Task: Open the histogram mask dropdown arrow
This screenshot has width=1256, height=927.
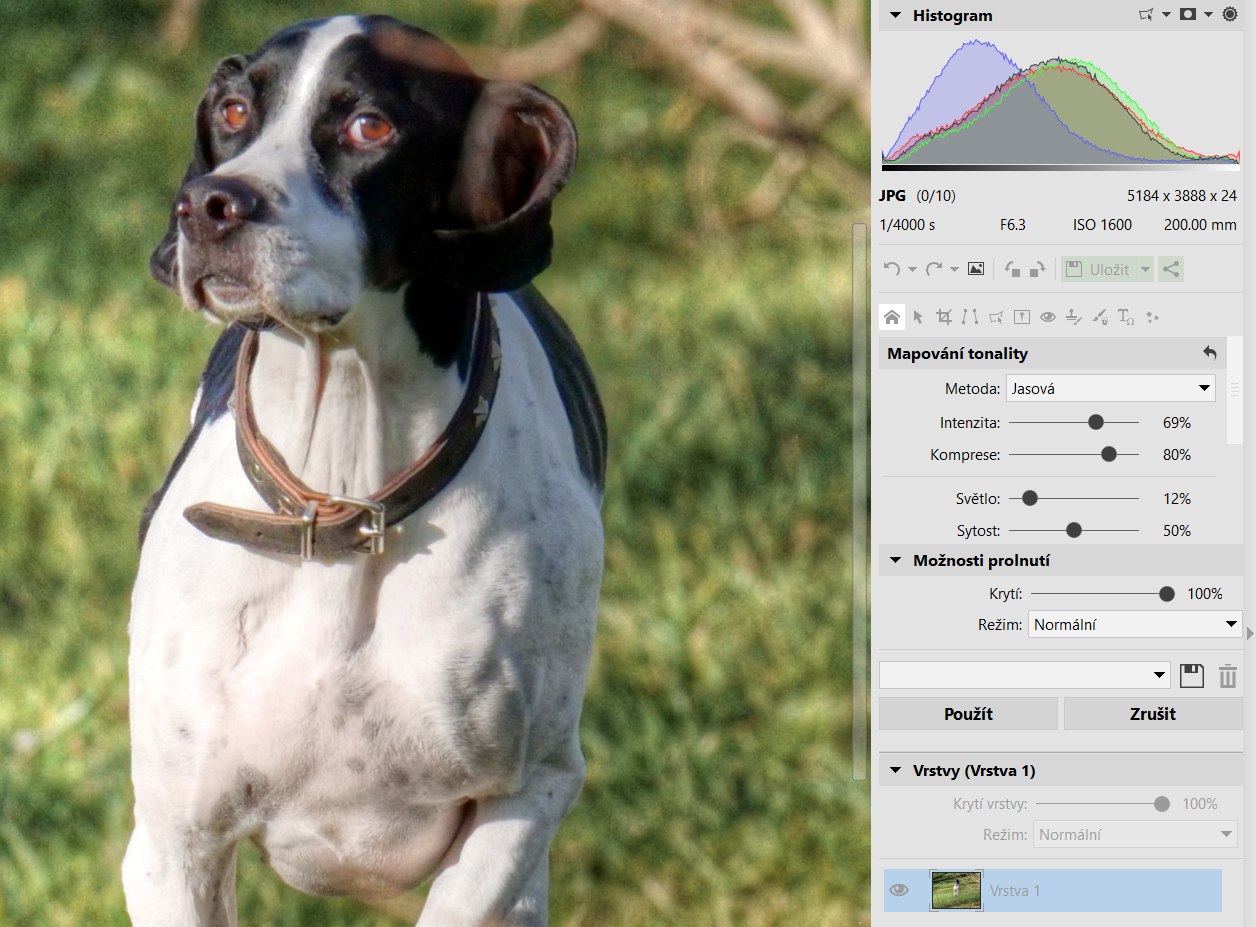Action: point(1208,15)
